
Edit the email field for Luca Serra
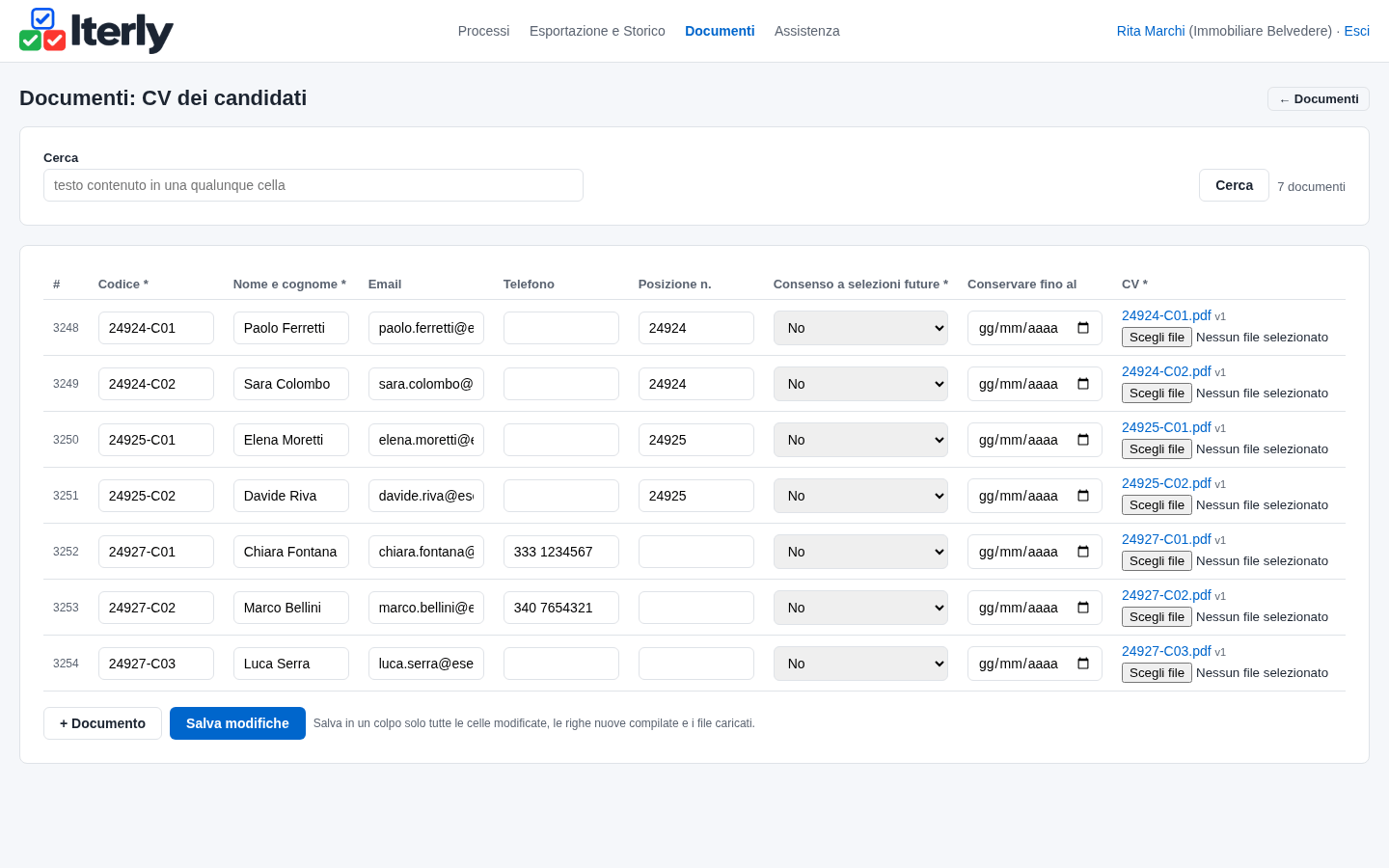[x=426, y=664]
